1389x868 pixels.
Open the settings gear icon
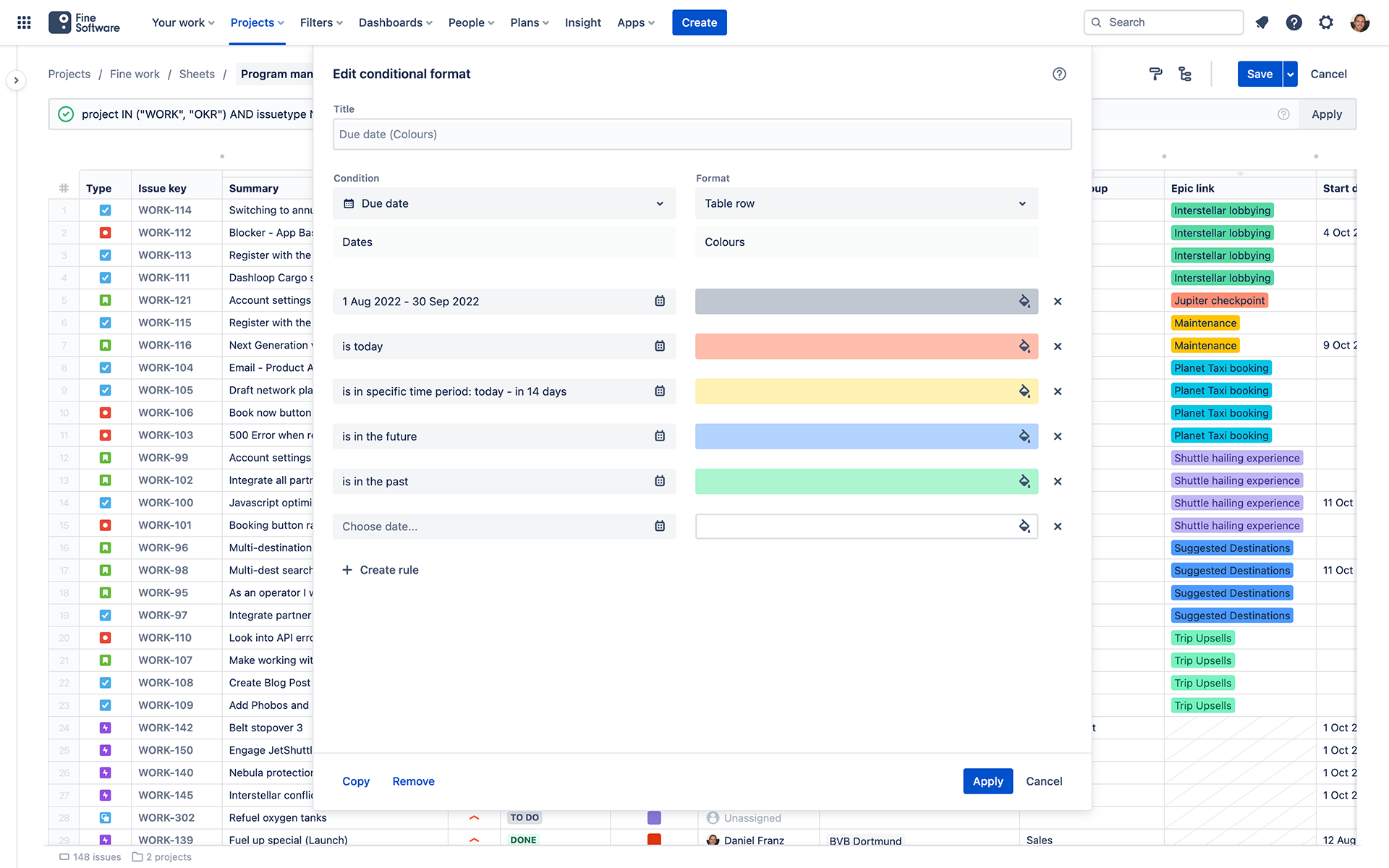point(1326,22)
